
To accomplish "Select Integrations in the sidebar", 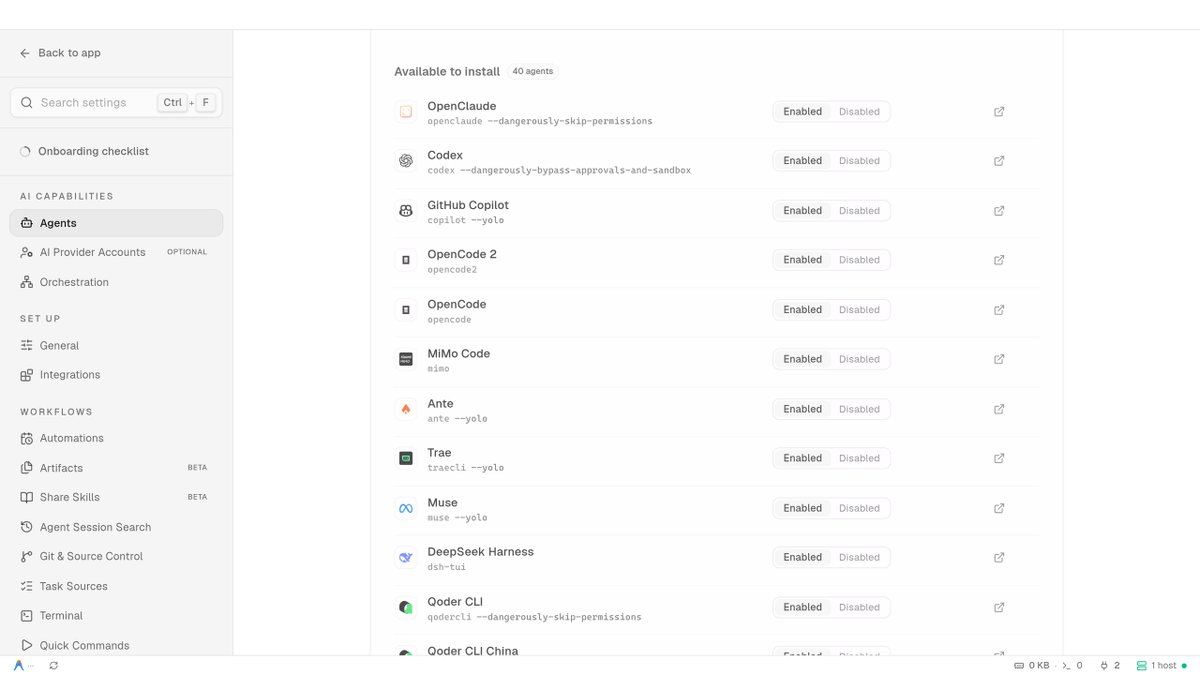I will pos(116,375).
